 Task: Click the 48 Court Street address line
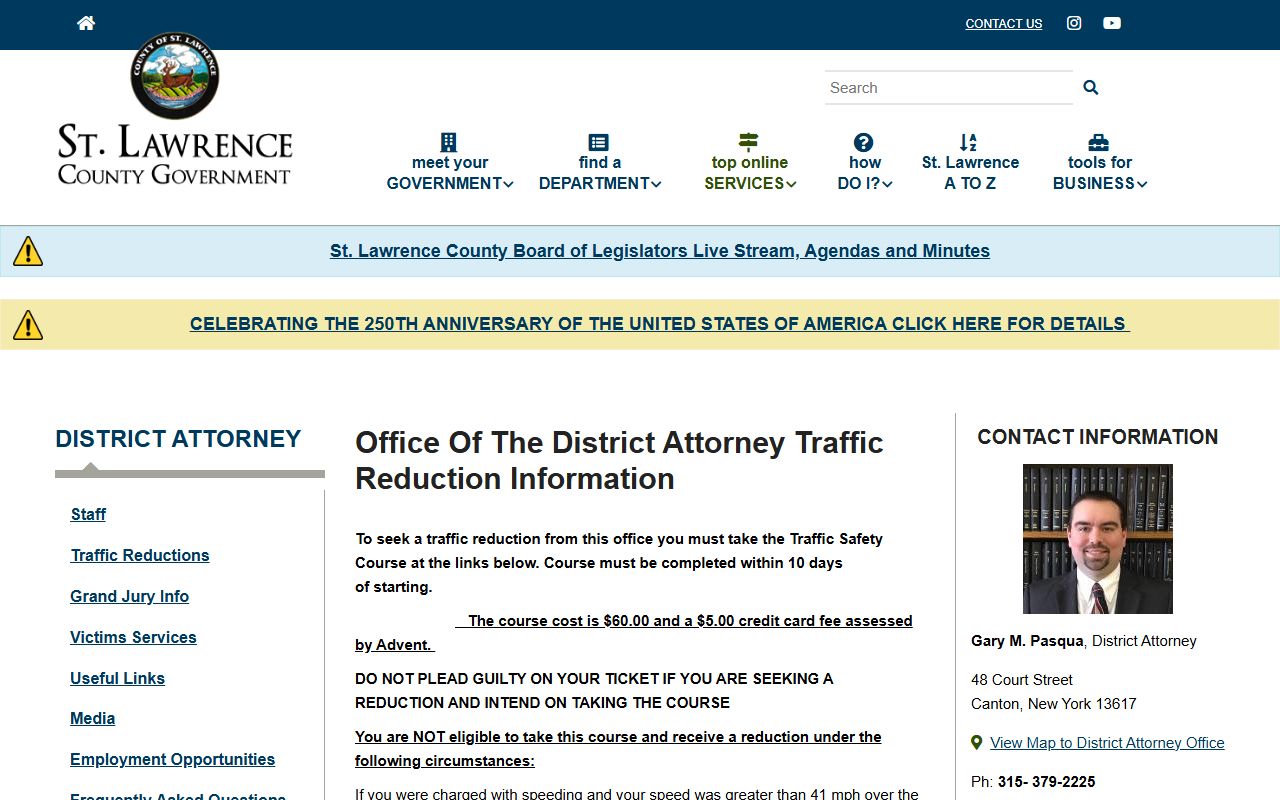(1022, 680)
